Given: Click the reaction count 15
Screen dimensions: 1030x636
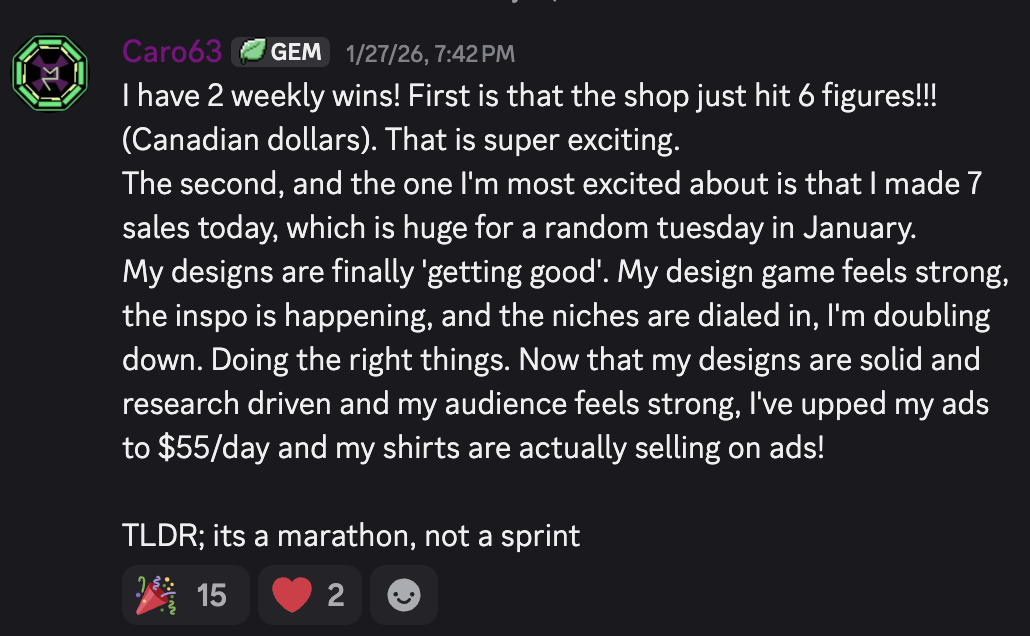Looking at the screenshot, I should click(211, 595).
